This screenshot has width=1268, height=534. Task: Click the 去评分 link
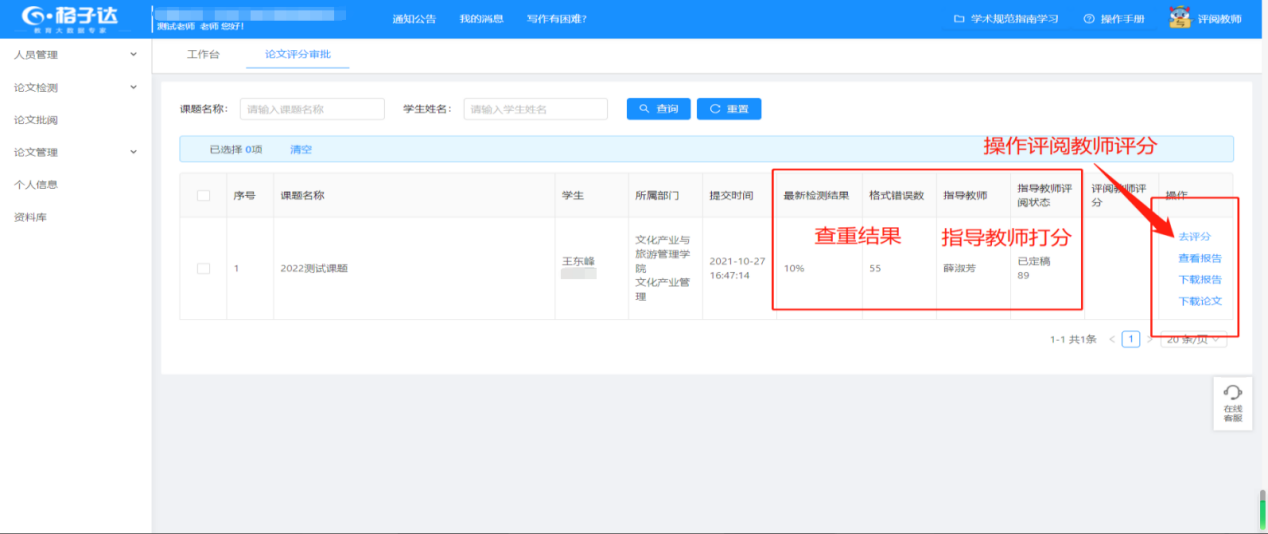1194,237
